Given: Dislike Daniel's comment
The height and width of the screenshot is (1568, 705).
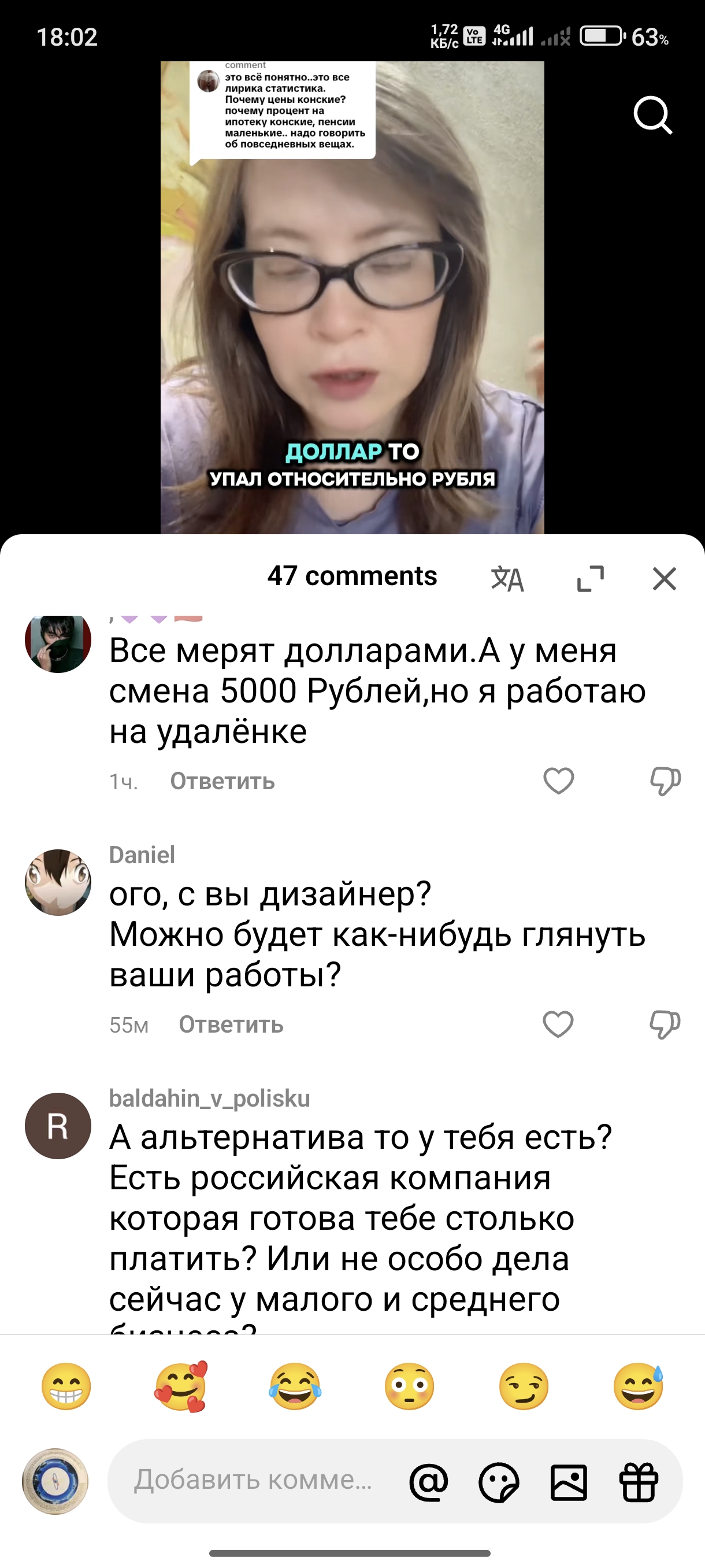Looking at the screenshot, I should [665, 1025].
